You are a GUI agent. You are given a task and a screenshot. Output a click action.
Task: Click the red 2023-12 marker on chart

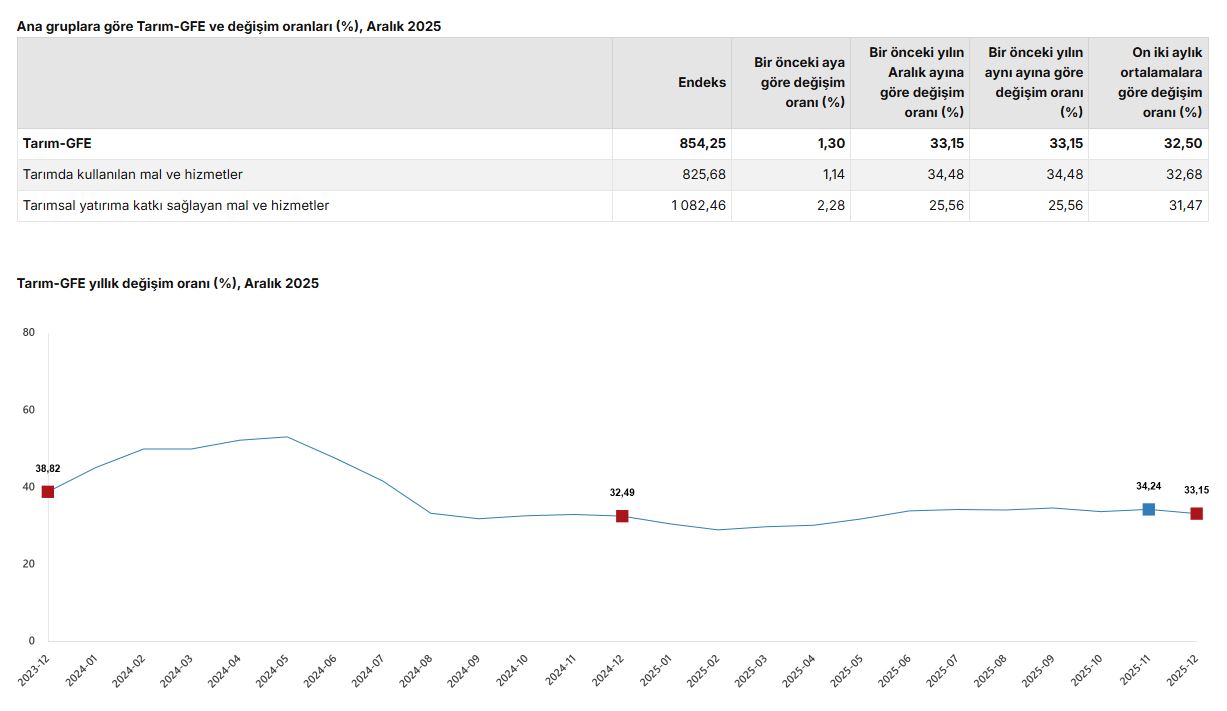tap(48, 492)
